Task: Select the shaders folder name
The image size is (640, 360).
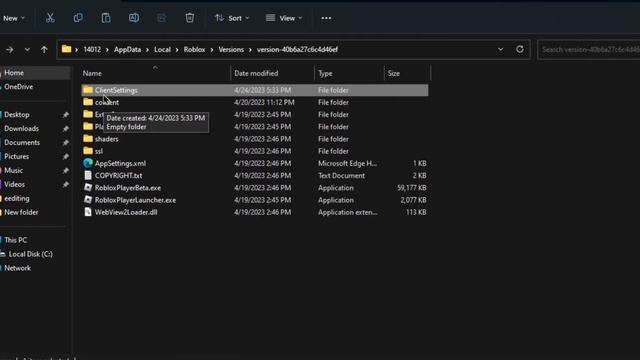Action: tap(107, 139)
